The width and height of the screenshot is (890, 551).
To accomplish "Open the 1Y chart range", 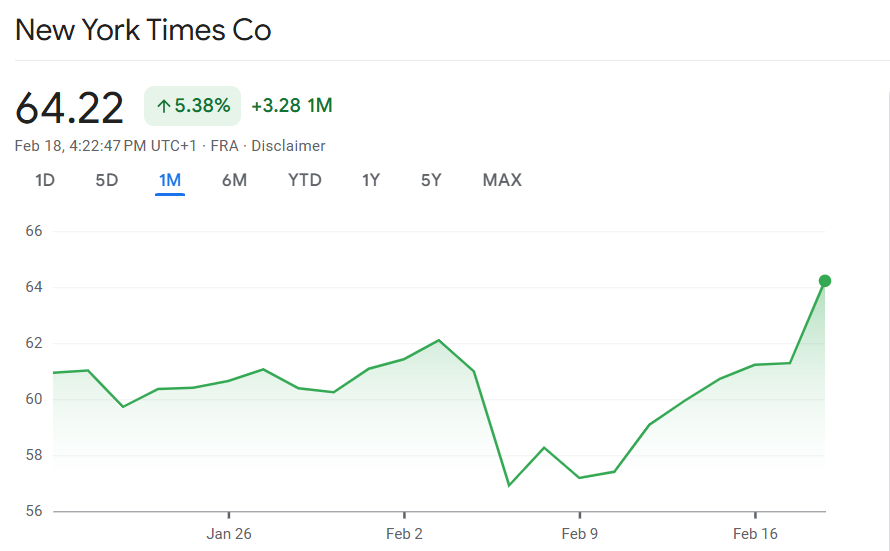I will [371, 180].
